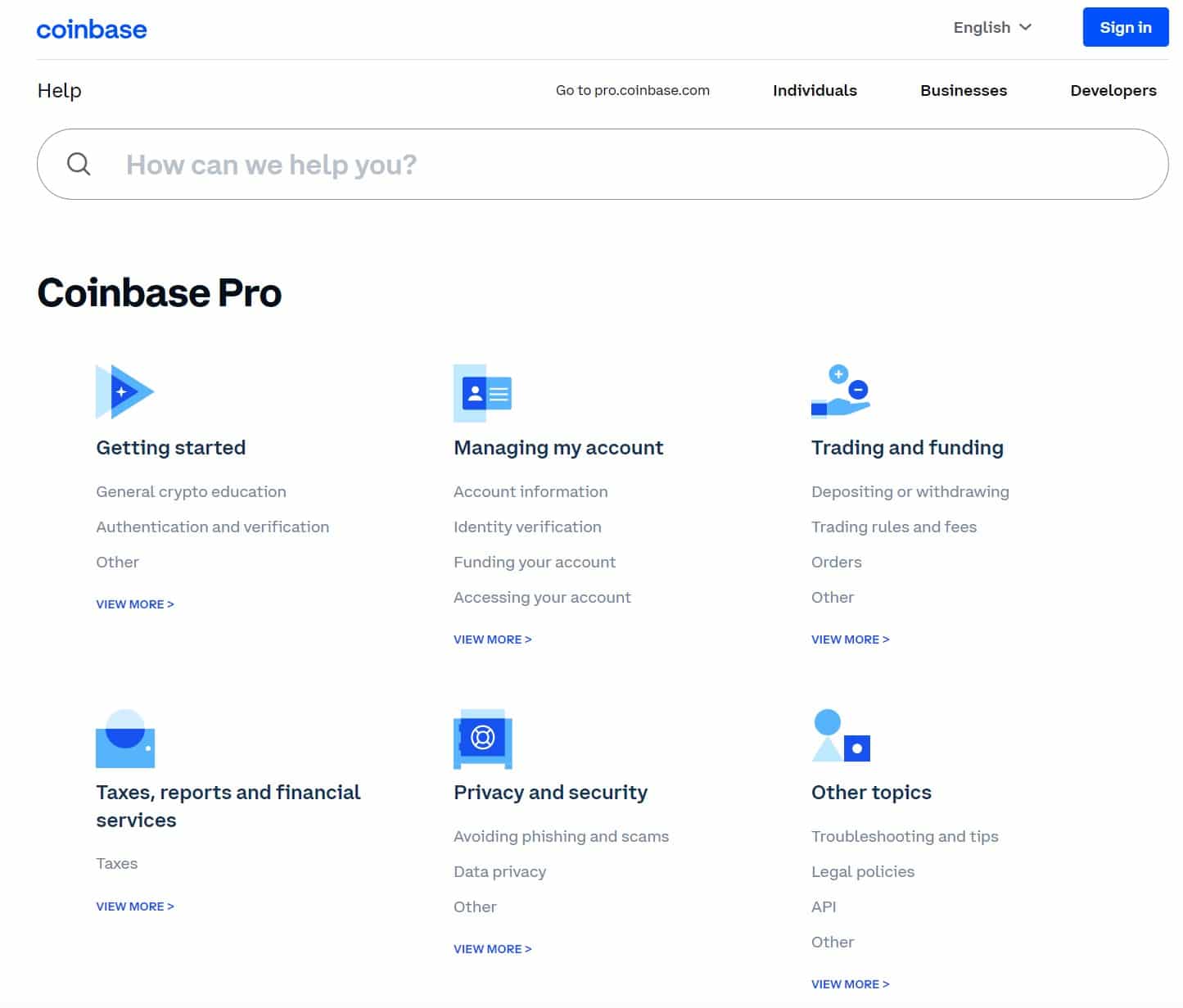Click the Trading and funding hand icon
This screenshot has width=1183, height=1008.
tap(841, 391)
